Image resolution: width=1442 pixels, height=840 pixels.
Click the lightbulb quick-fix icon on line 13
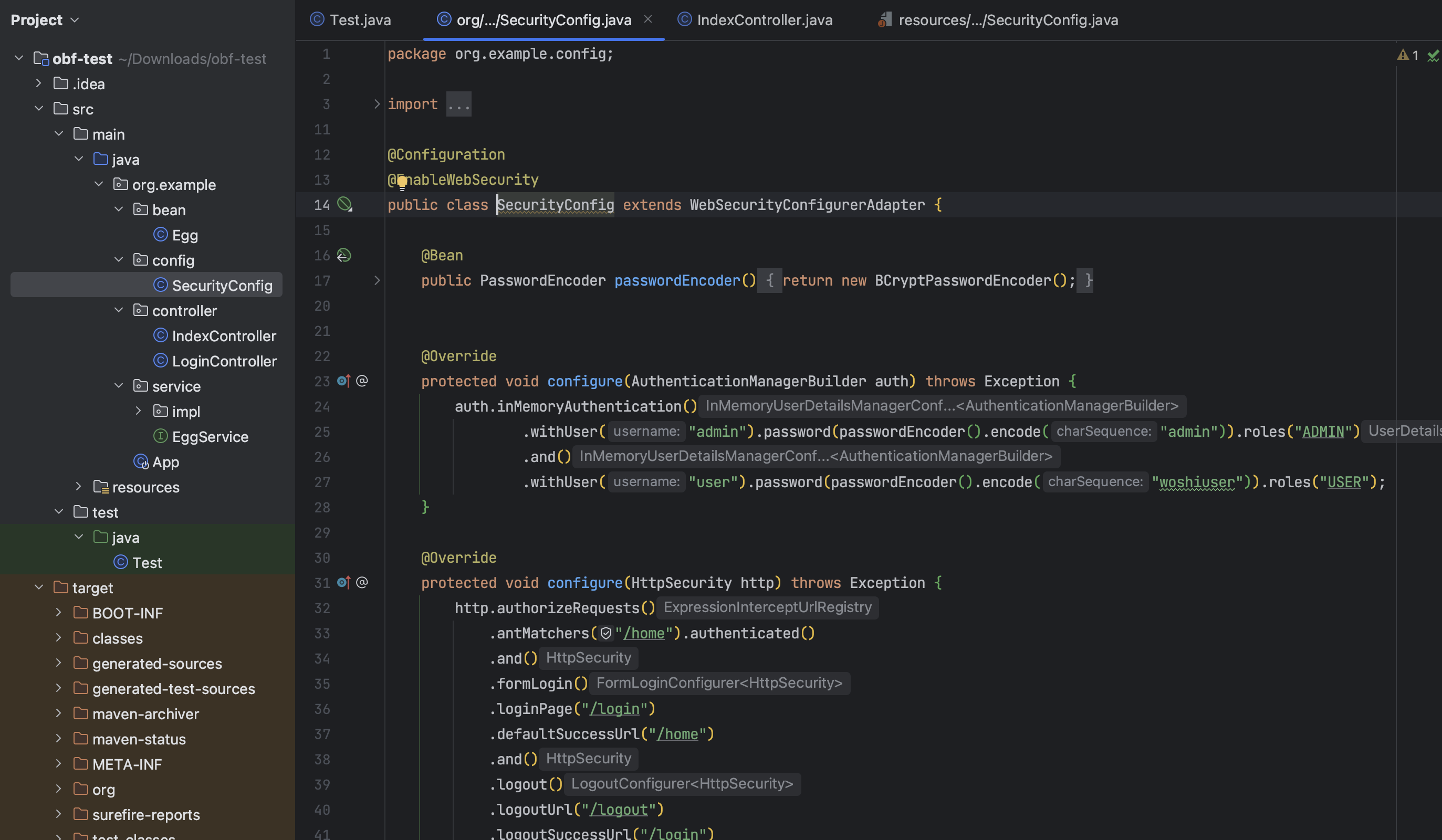pos(402,182)
